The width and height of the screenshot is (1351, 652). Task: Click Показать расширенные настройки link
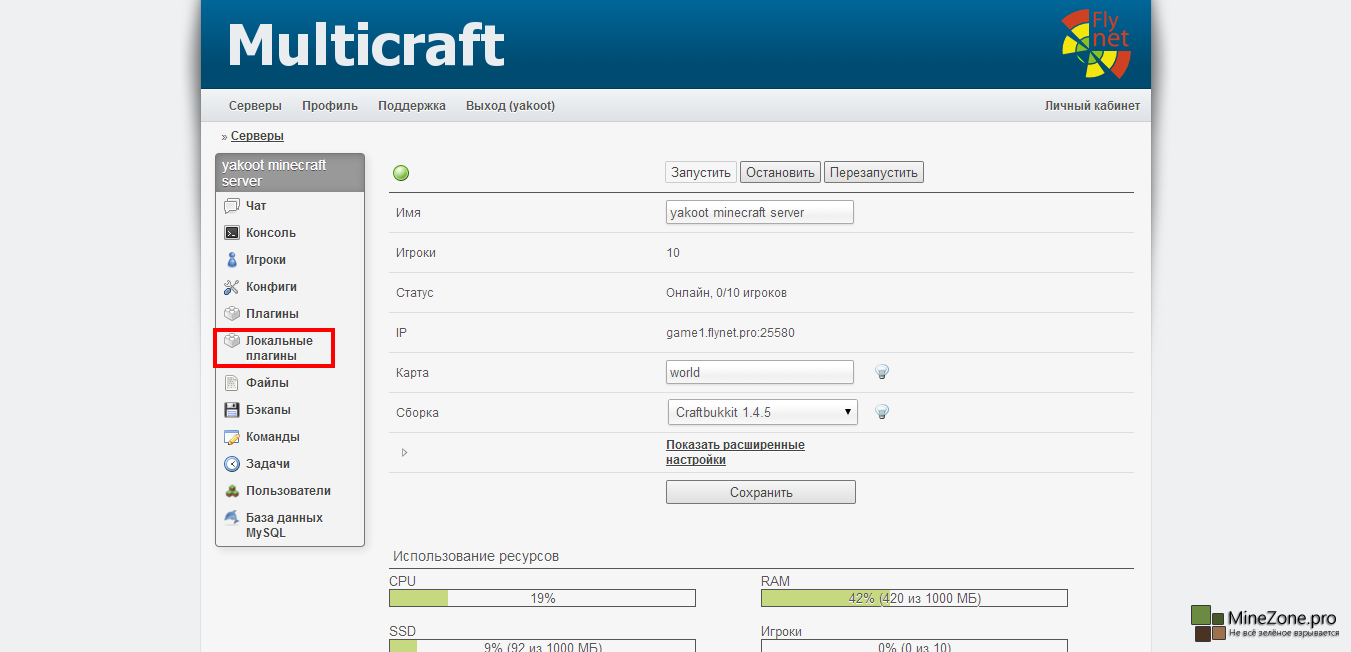pos(735,452)
